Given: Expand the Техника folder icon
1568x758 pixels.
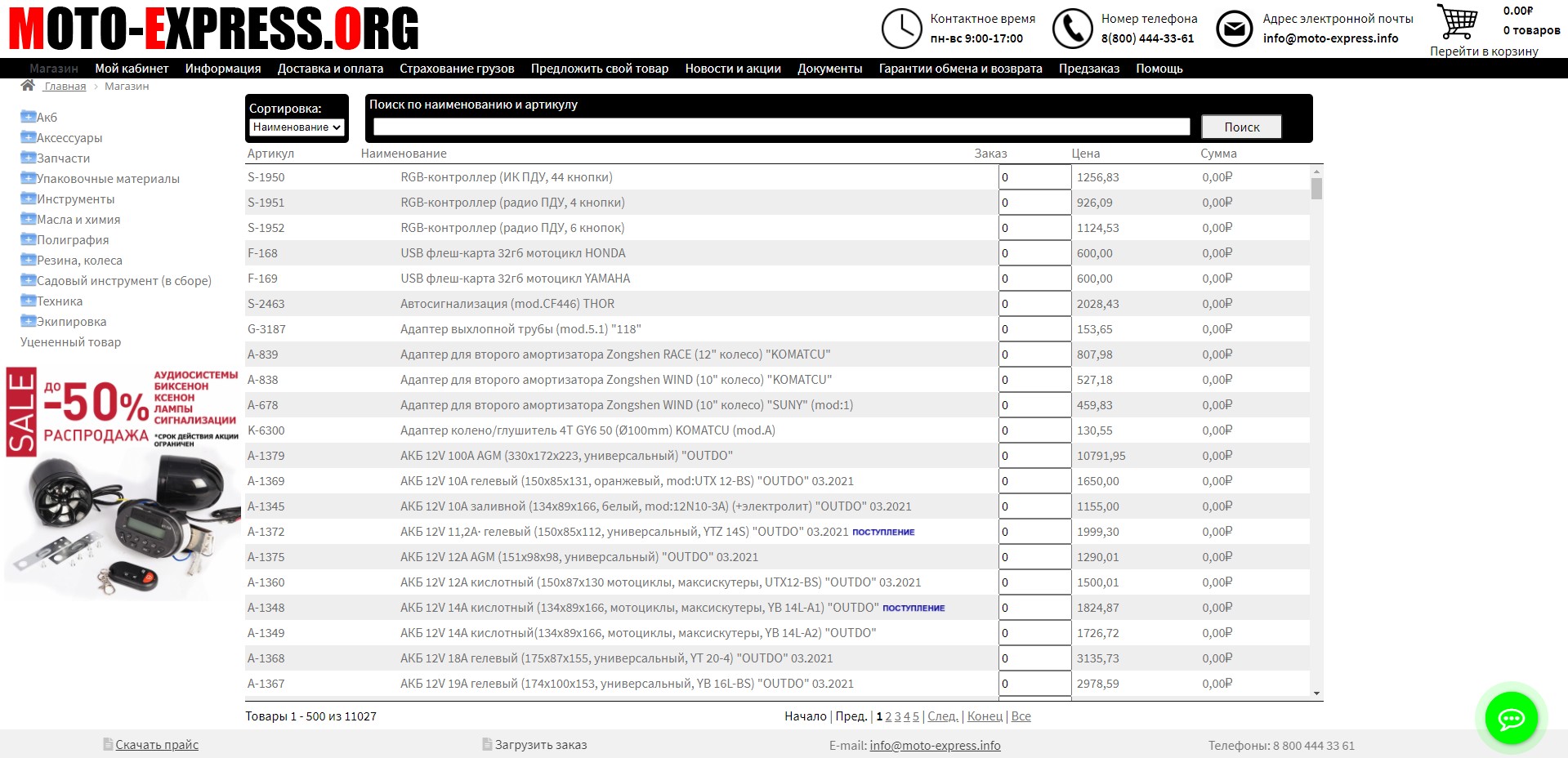Looking at the screenshot, I should (28, 301).
